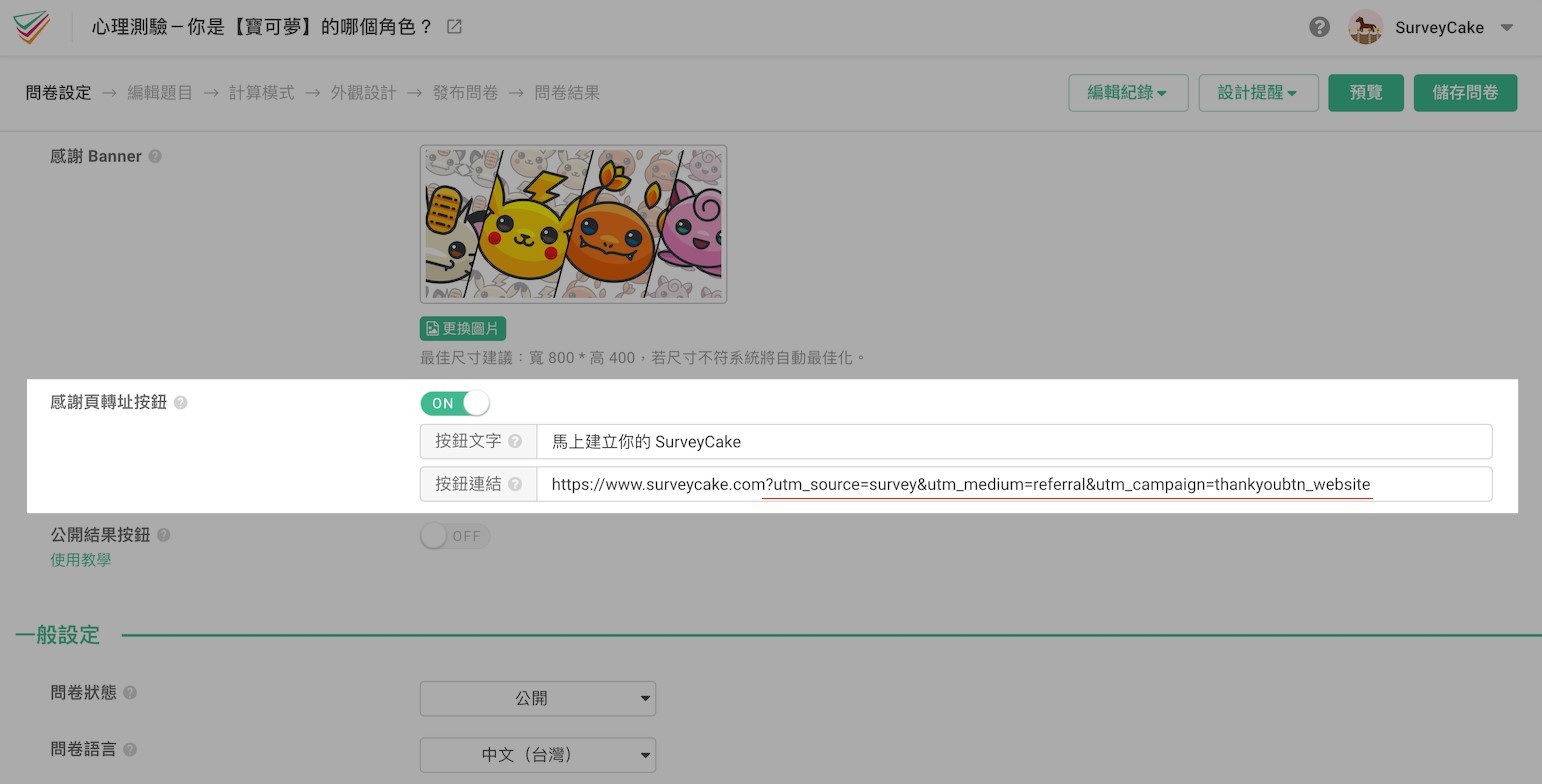Click the 按鈕連結 URL input field

[1014, 484]
